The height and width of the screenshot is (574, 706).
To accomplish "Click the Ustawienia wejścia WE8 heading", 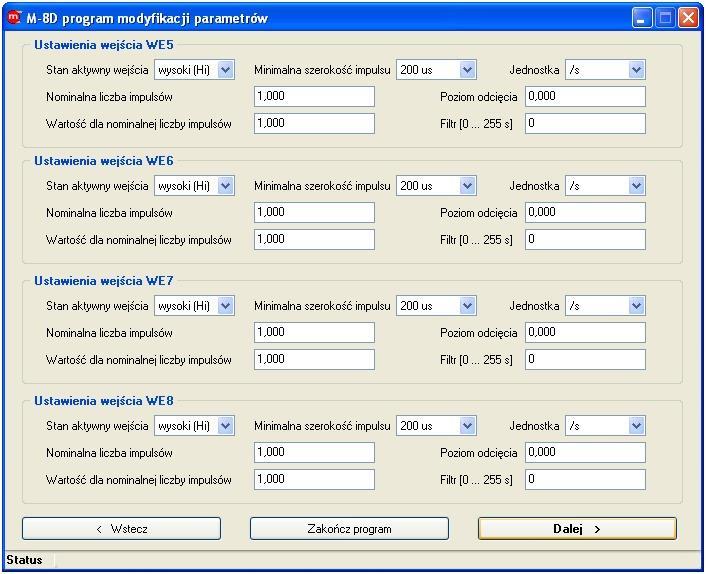I will [104, 401].
